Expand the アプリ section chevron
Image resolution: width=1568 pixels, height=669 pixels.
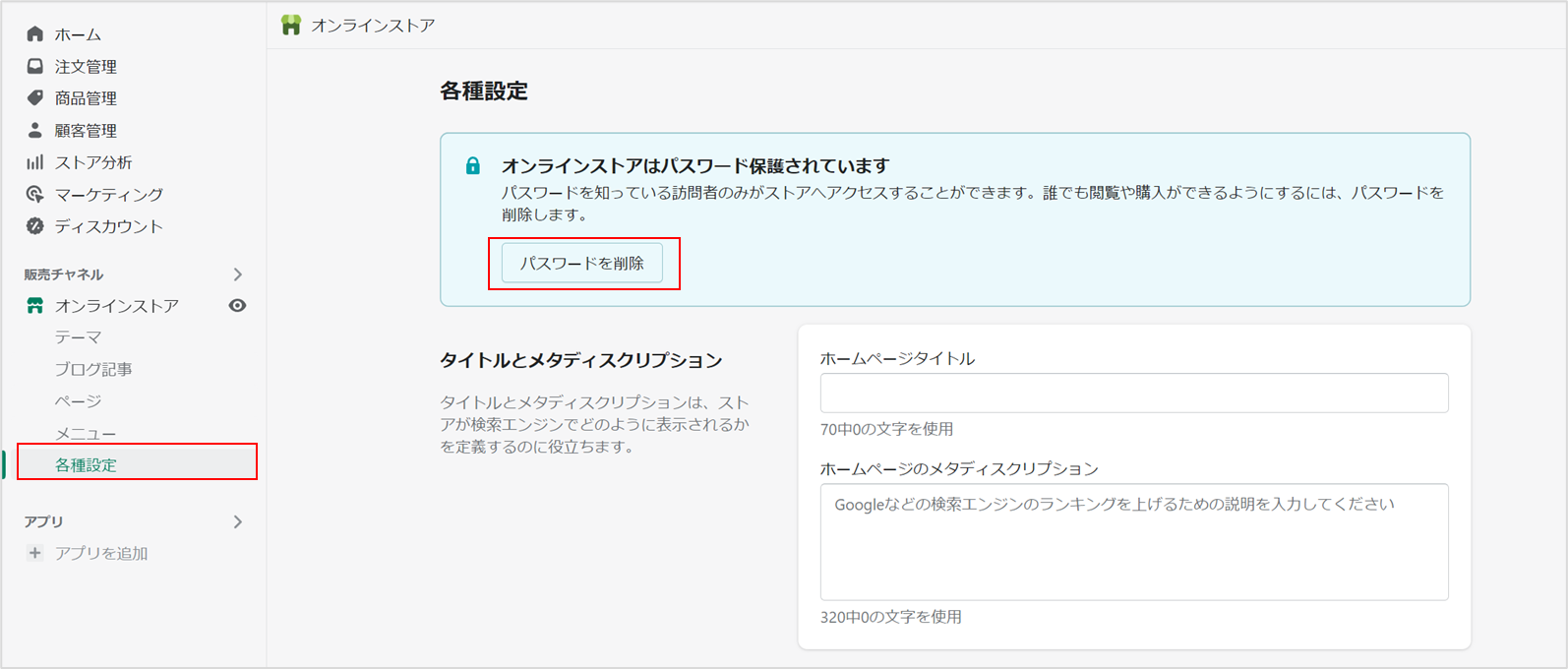click(x=237, y=521)
